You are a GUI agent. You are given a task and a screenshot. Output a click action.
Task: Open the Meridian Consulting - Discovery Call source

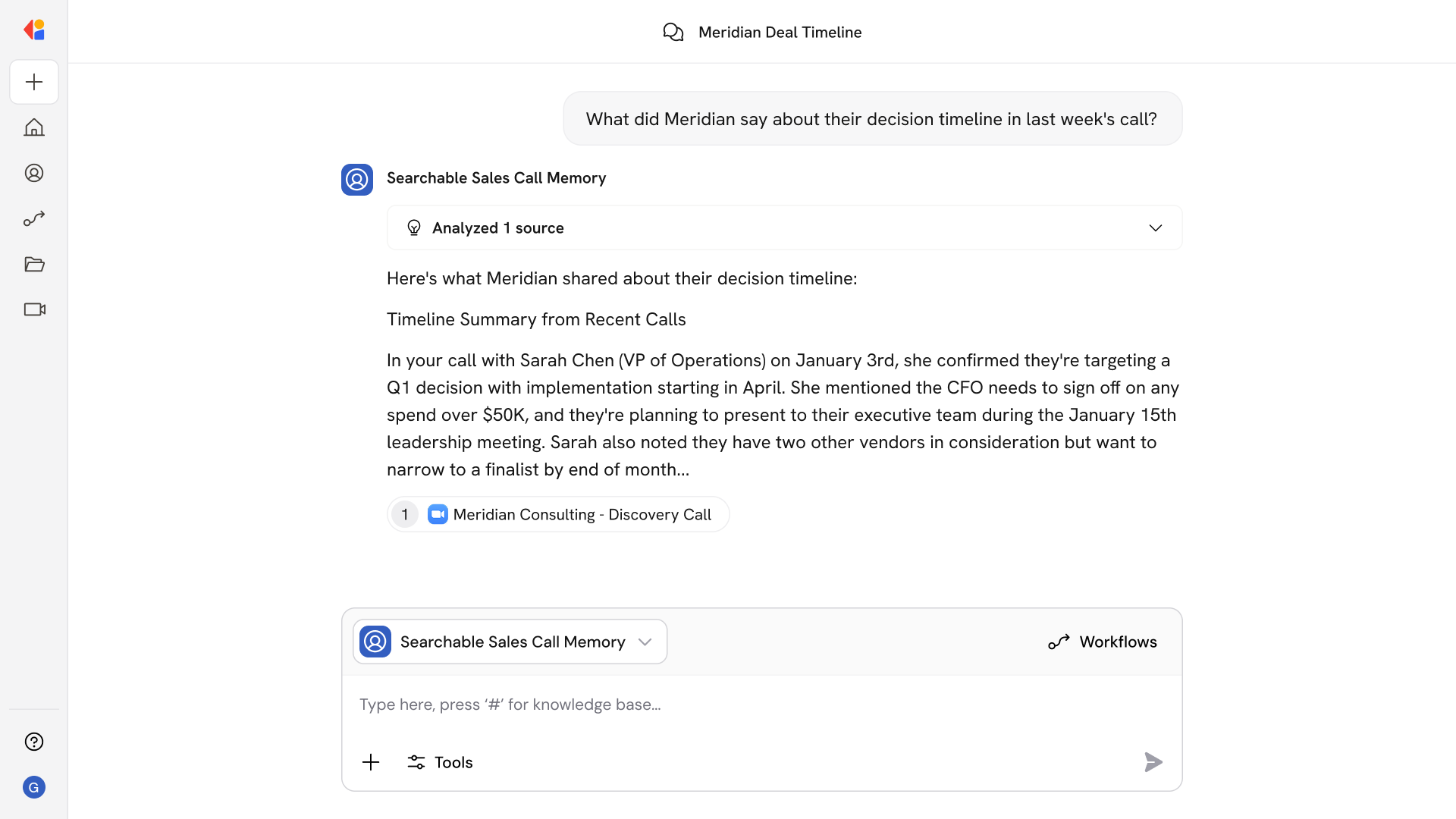click(558, 514)
